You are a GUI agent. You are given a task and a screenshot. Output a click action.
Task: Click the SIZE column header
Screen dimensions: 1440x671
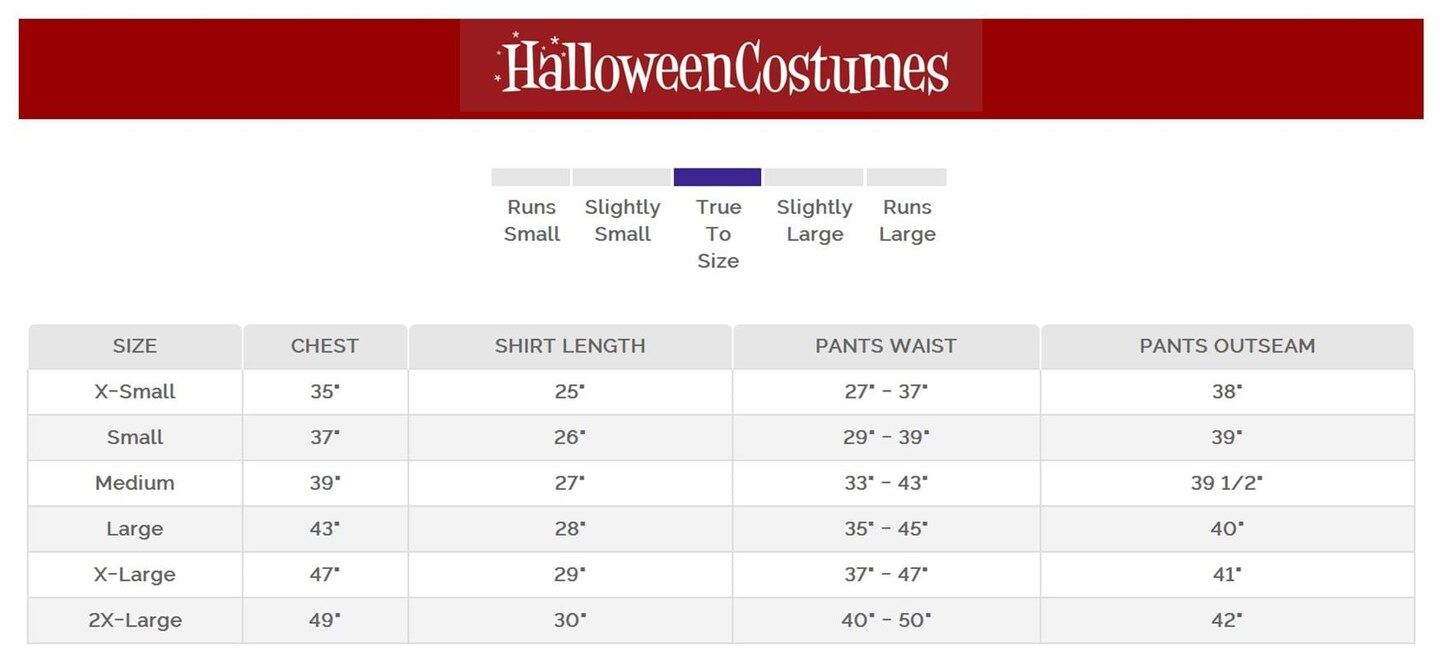pyautogui.click(x=135, y=346)
